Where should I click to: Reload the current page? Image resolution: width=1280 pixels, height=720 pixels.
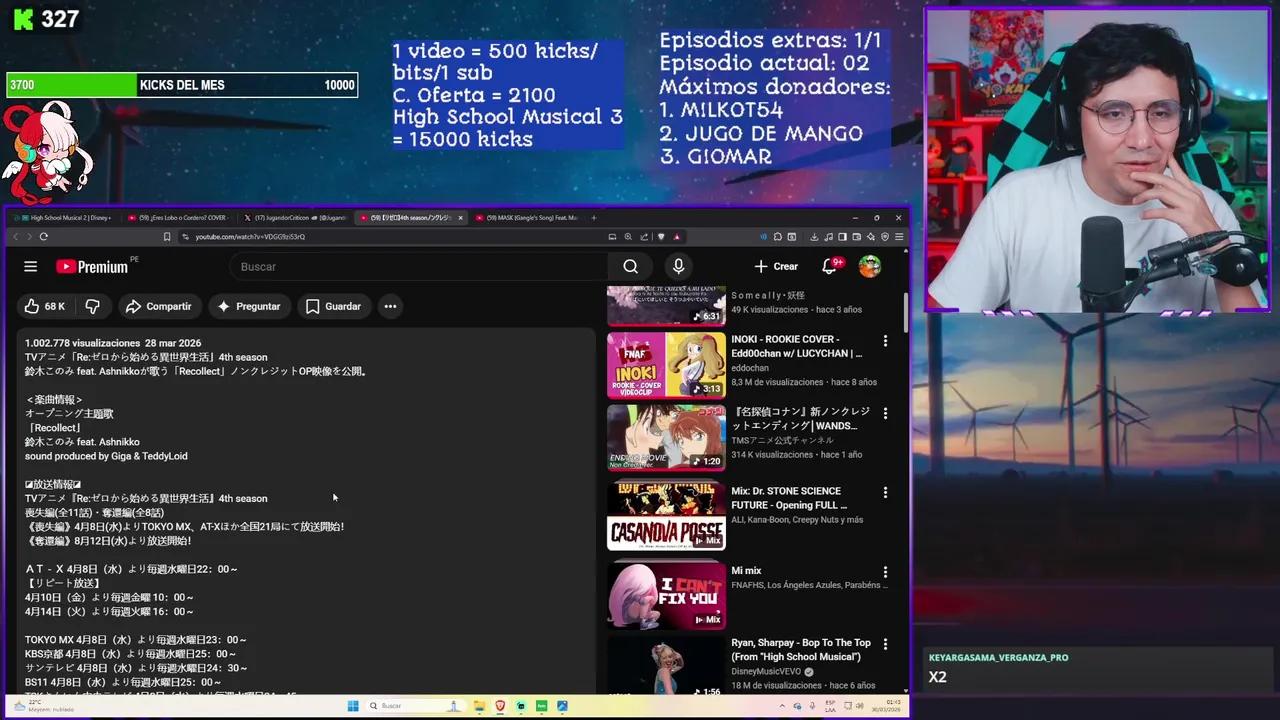pyautogui.click(x=43, y=237)
